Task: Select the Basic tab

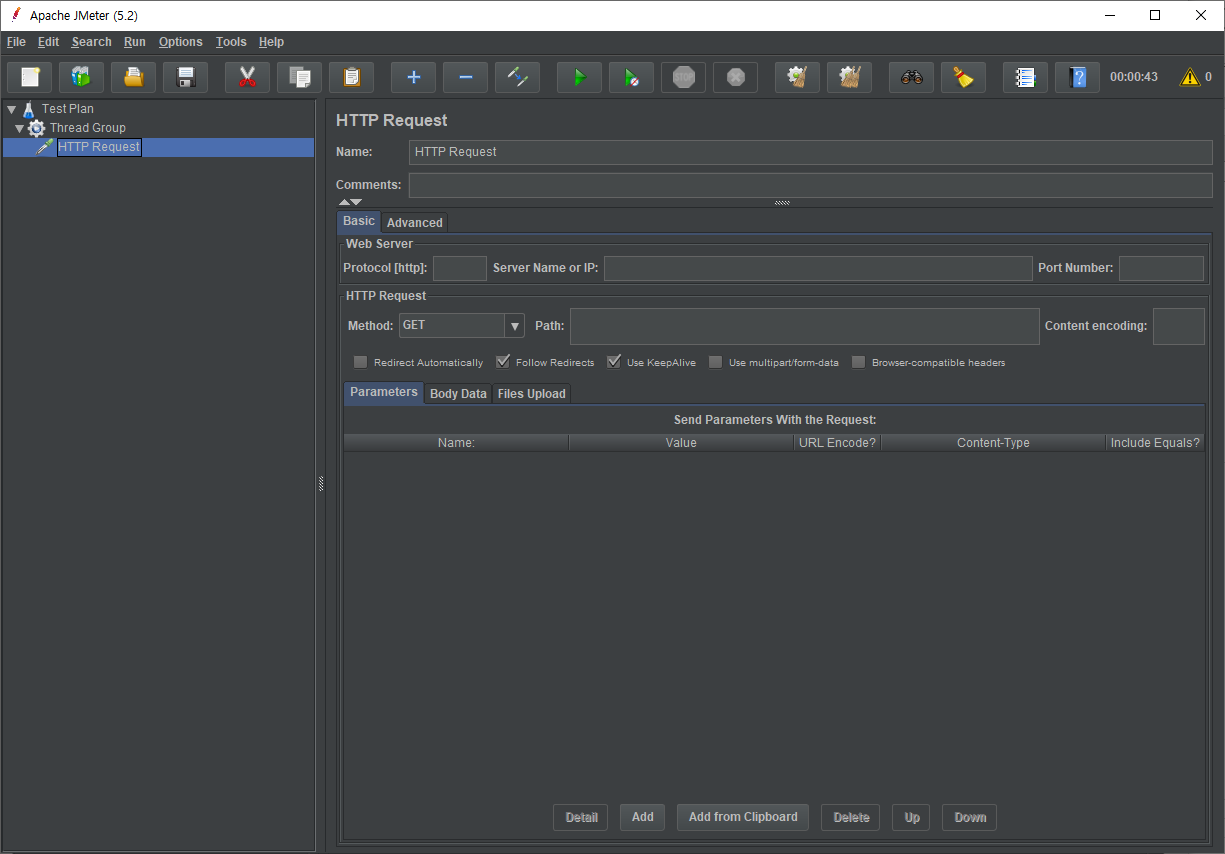Action: 359,221
